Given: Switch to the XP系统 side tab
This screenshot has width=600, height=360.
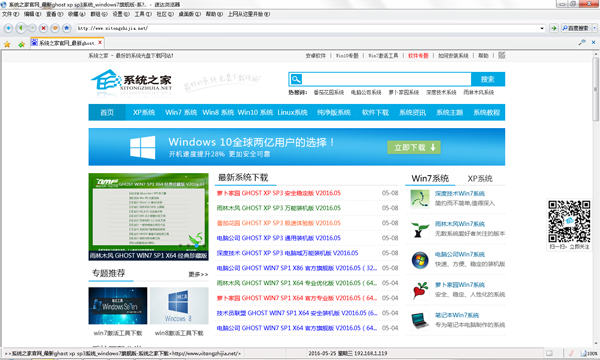Looking at the screenshot, I should click(480, 179).
